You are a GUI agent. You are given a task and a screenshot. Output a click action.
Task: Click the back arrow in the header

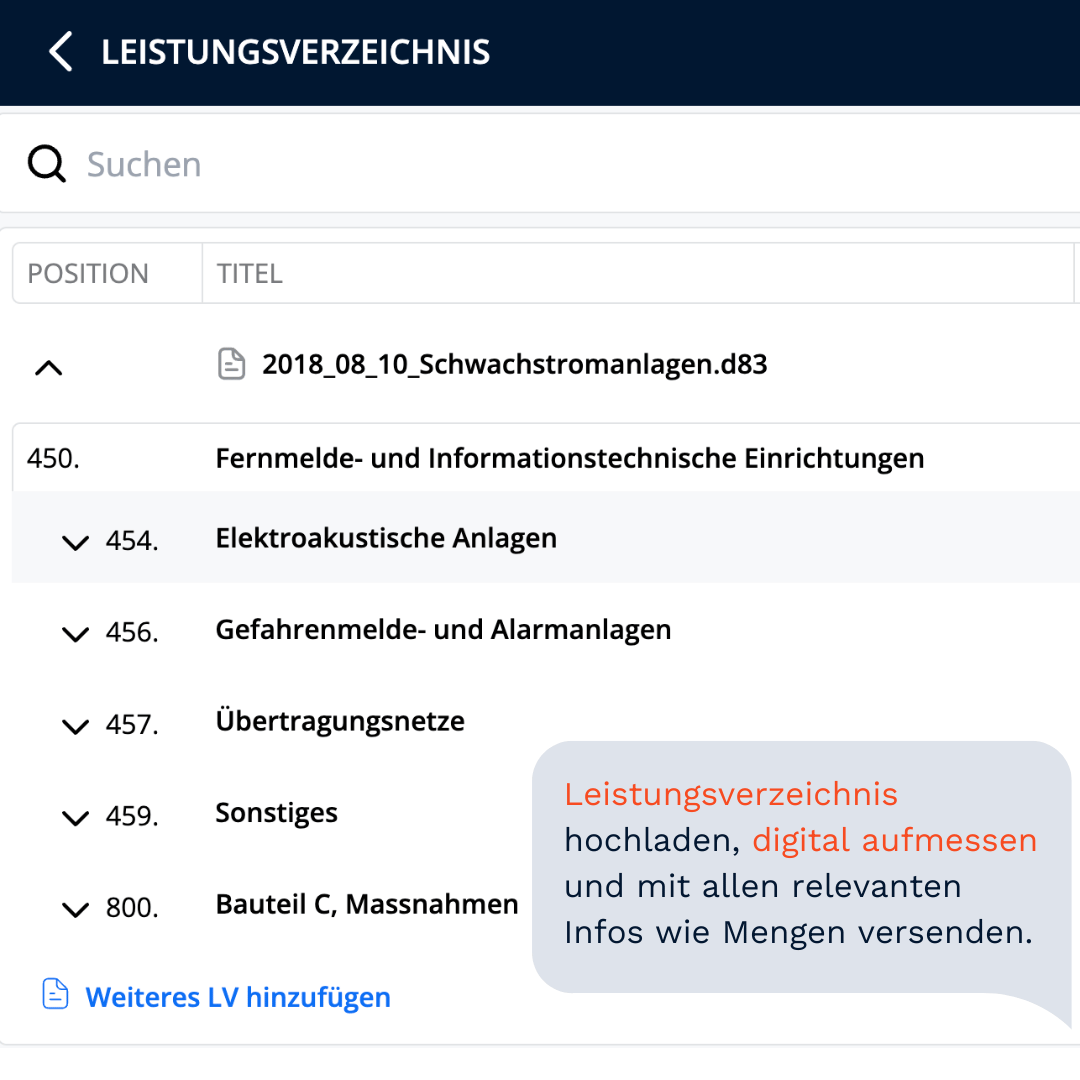click(60, 52)
